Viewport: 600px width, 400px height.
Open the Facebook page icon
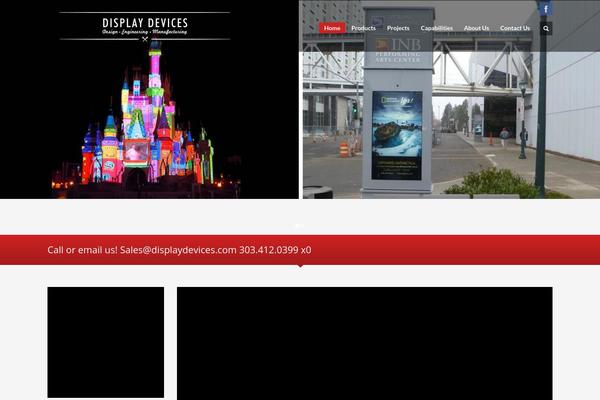(546, 8)
